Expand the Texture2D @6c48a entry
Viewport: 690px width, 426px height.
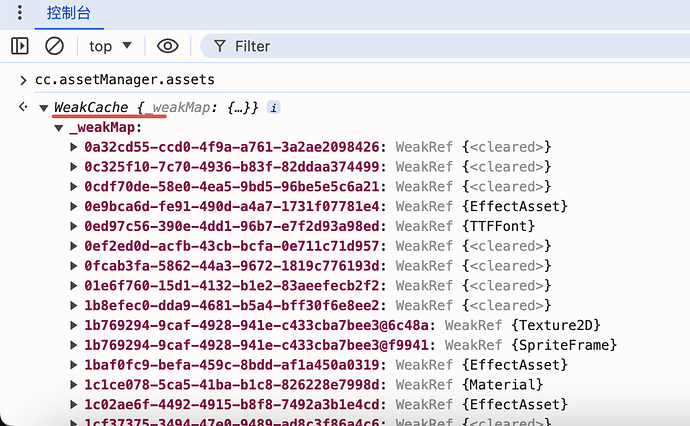76,325
